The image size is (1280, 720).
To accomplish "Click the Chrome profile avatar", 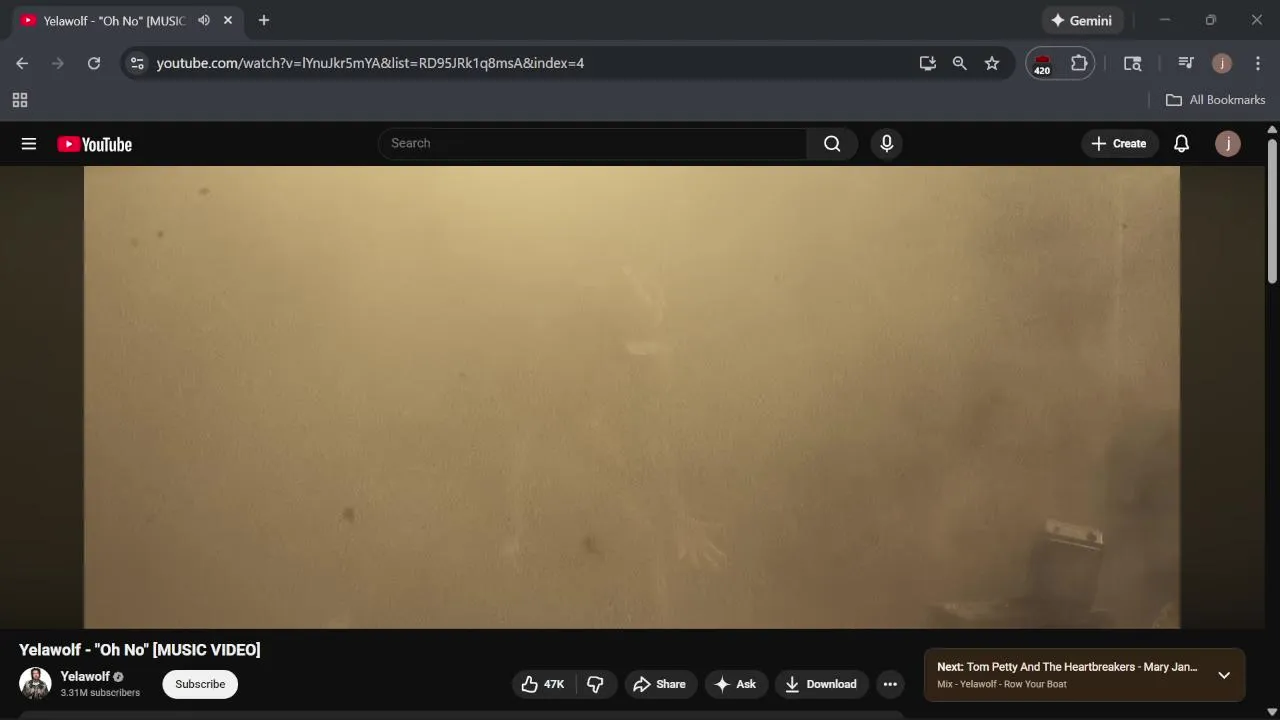I will 1222,63.
